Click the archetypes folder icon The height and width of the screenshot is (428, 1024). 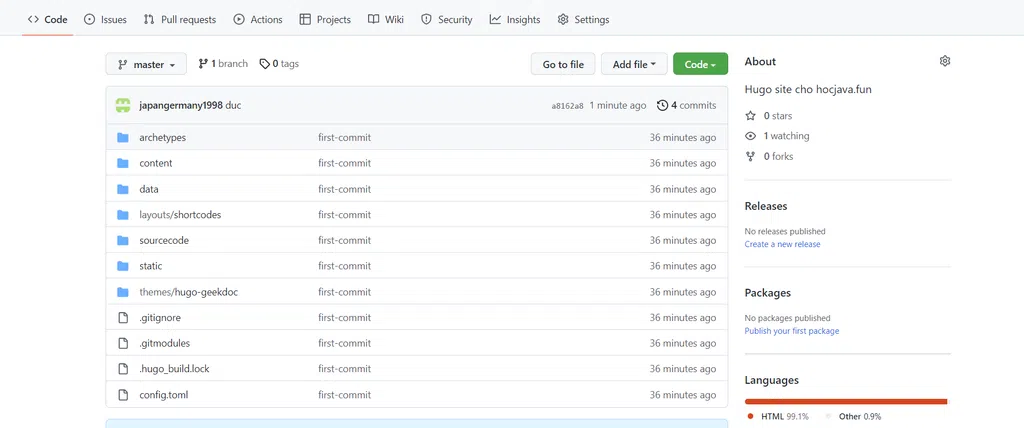point(123,138)
